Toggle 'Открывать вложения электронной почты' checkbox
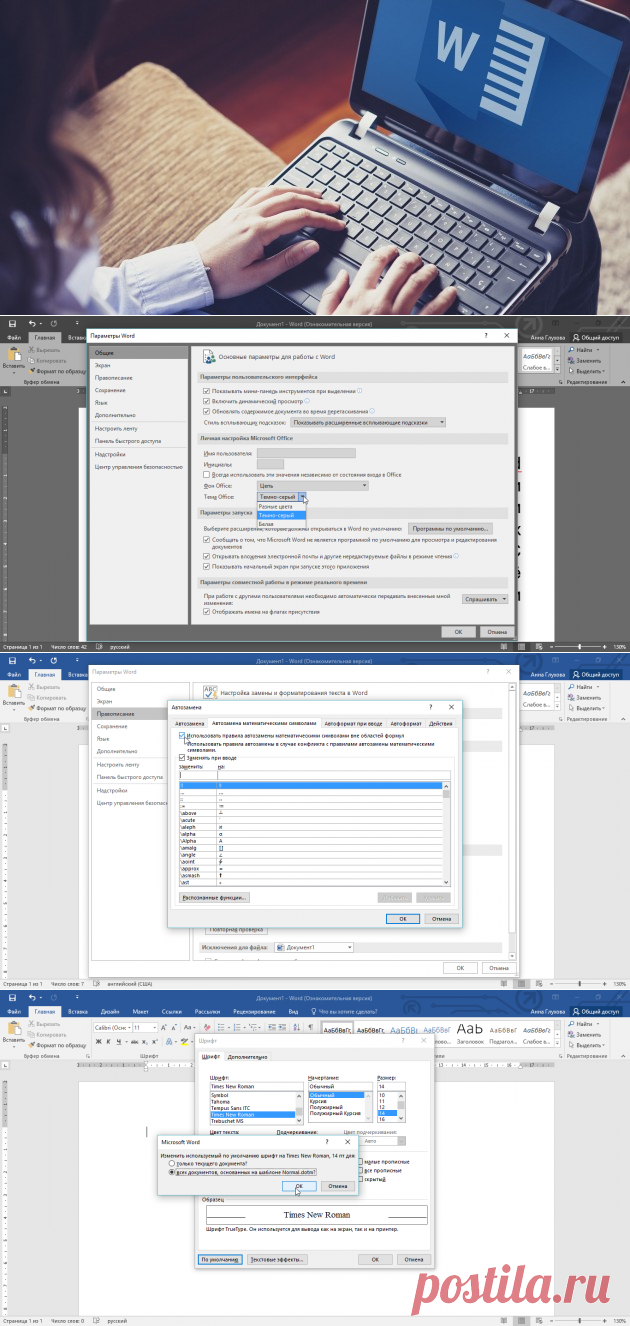Screen dimensions: 630x1326 (x=206, y=555)
